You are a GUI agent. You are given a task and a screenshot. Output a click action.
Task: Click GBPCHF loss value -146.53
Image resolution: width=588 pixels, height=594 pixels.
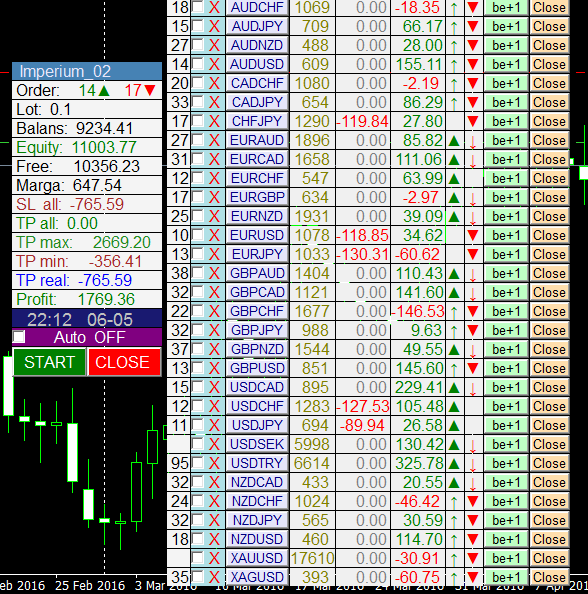(418, 311)
